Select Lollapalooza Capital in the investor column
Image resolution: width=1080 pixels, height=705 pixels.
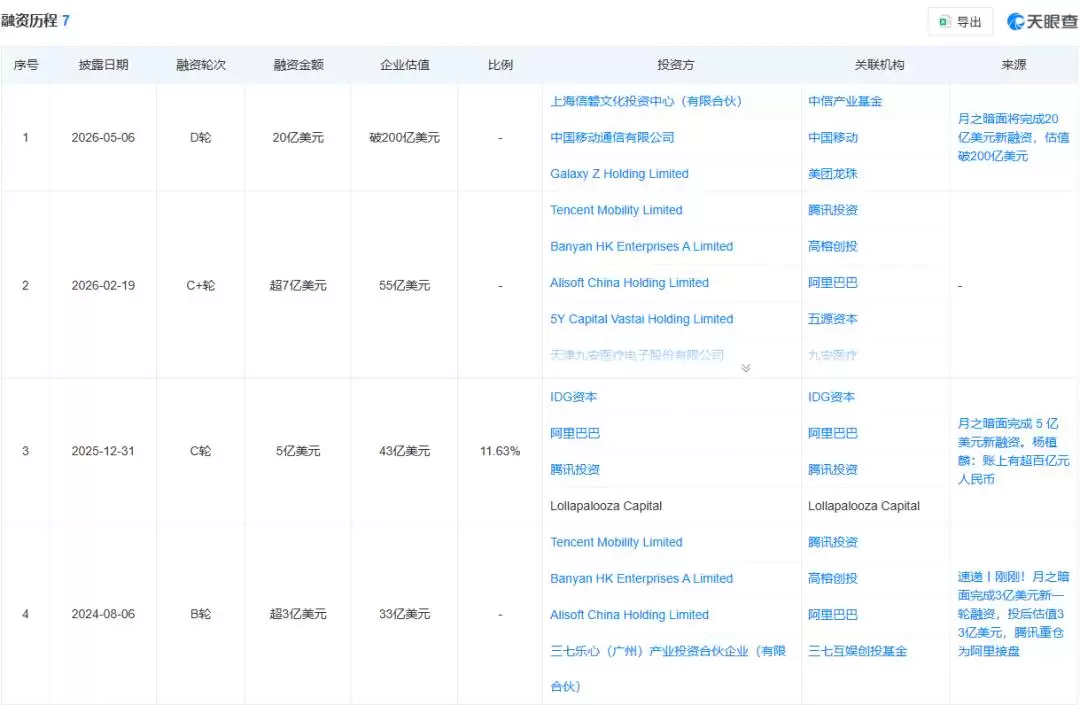[605, 506]
